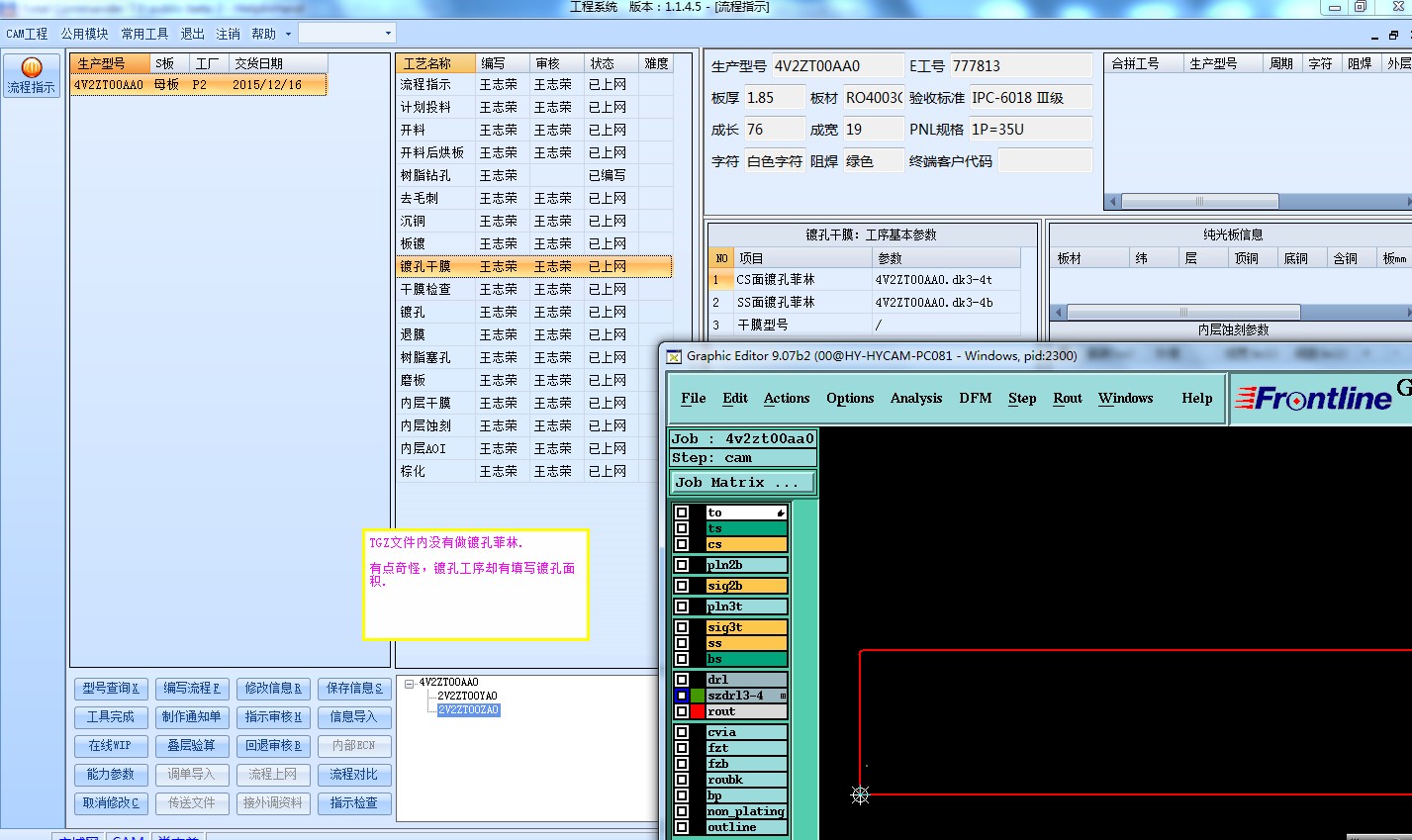Image resolution: width=1412 pixels, height=840 pixels.
Task: Click the Graphic Editor title bar icon
Action: point(674,356)
